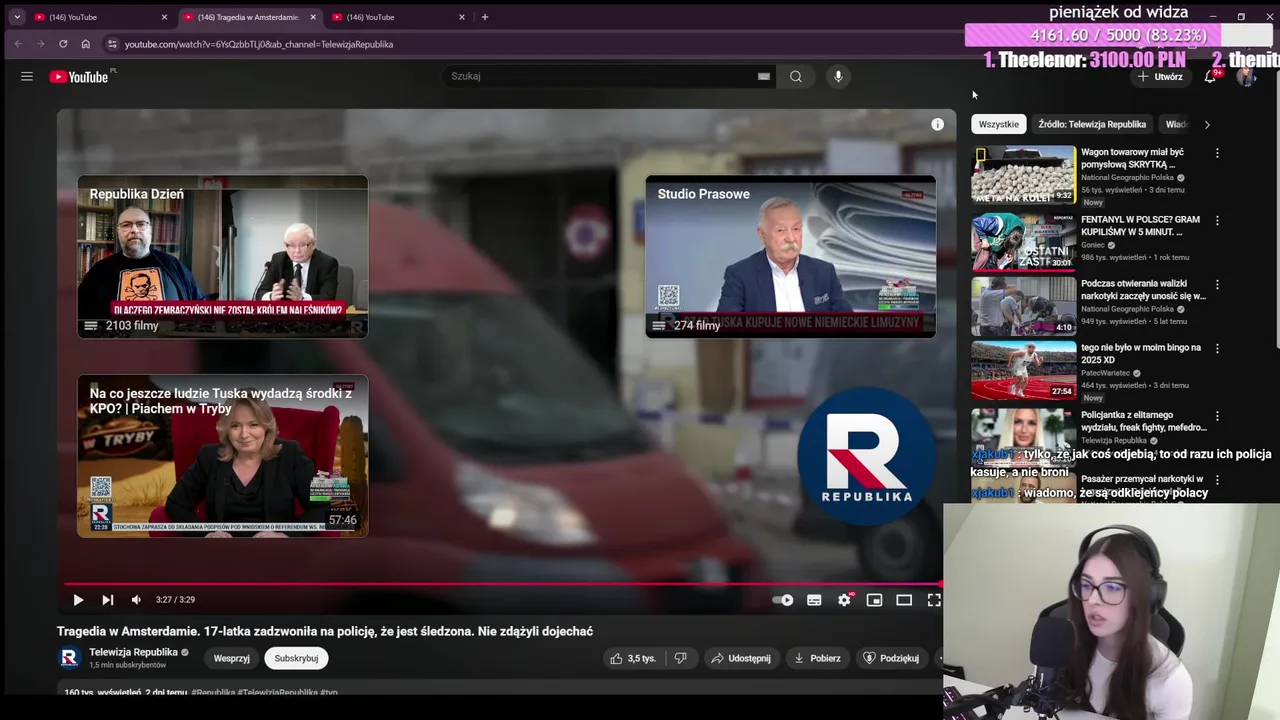Screen dimensions: 1280x720
Task: Open the walizki narkotyki video thumbnail
Action: click(x=1023, y=305)
